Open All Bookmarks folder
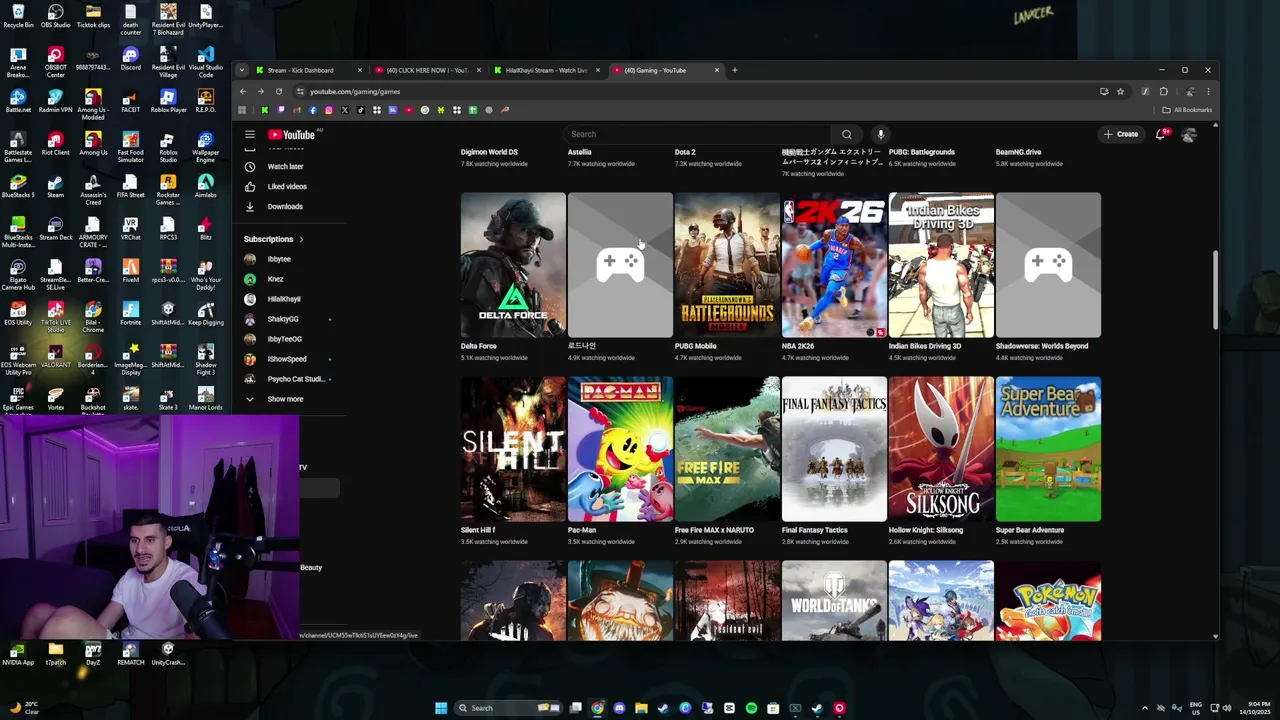The width and height of the screenshot is (1280, 720). [x=1187, y=110]
